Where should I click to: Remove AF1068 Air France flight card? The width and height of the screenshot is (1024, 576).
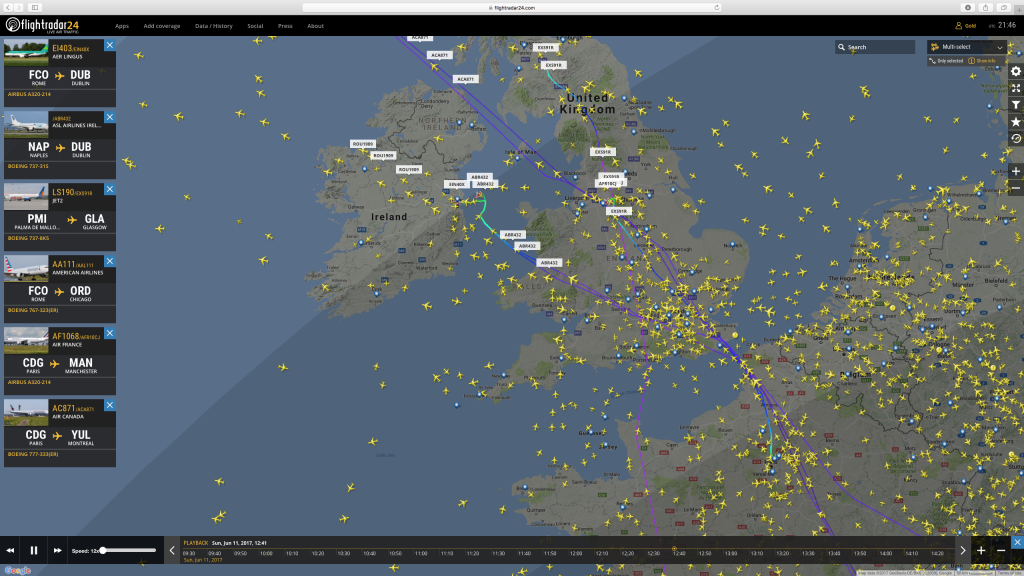tap(110, 333)
